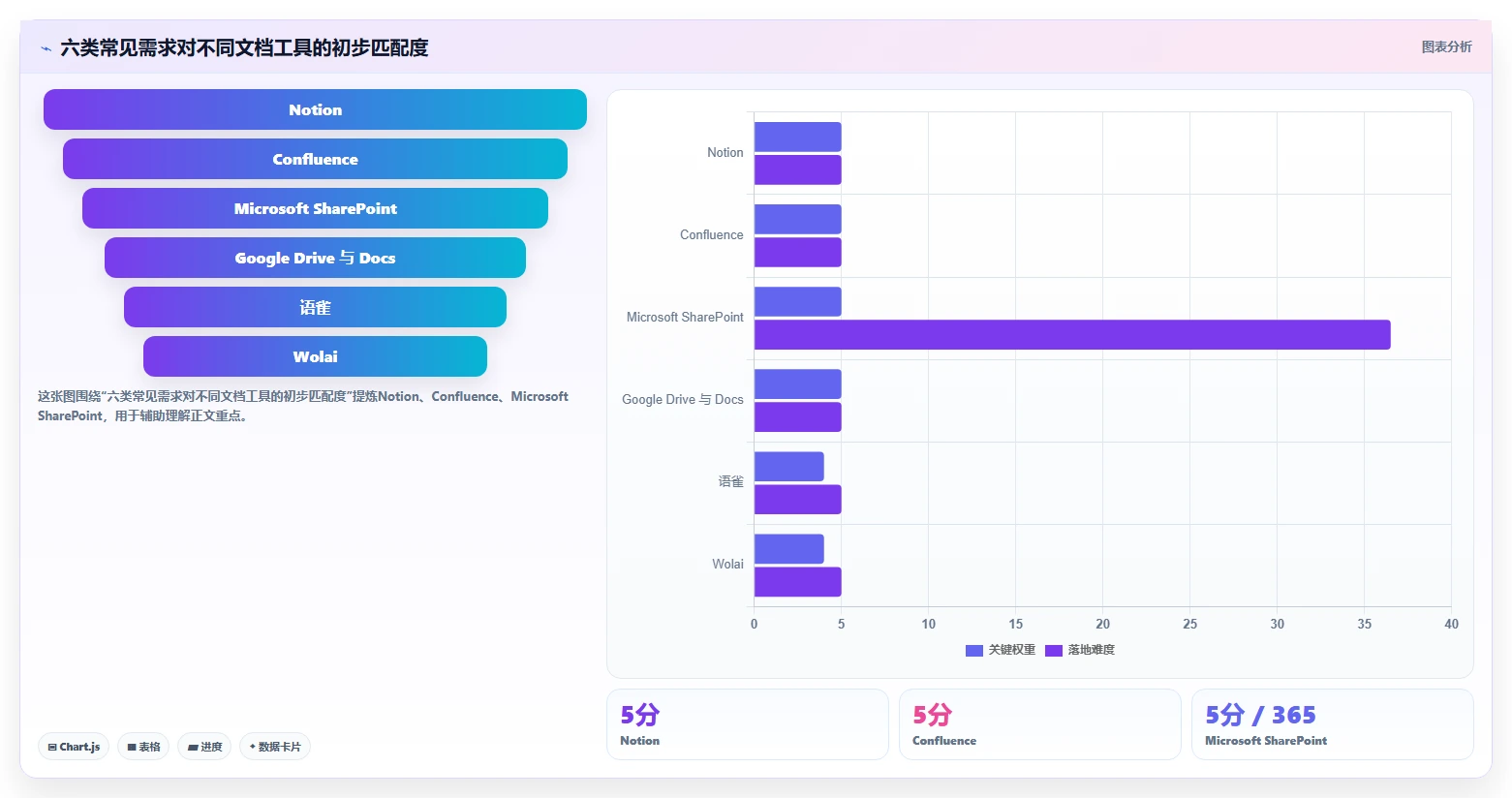Click 语雀's 关键权重 chart bar
This screenshot has height=798, width=1512.
point(789,466)
